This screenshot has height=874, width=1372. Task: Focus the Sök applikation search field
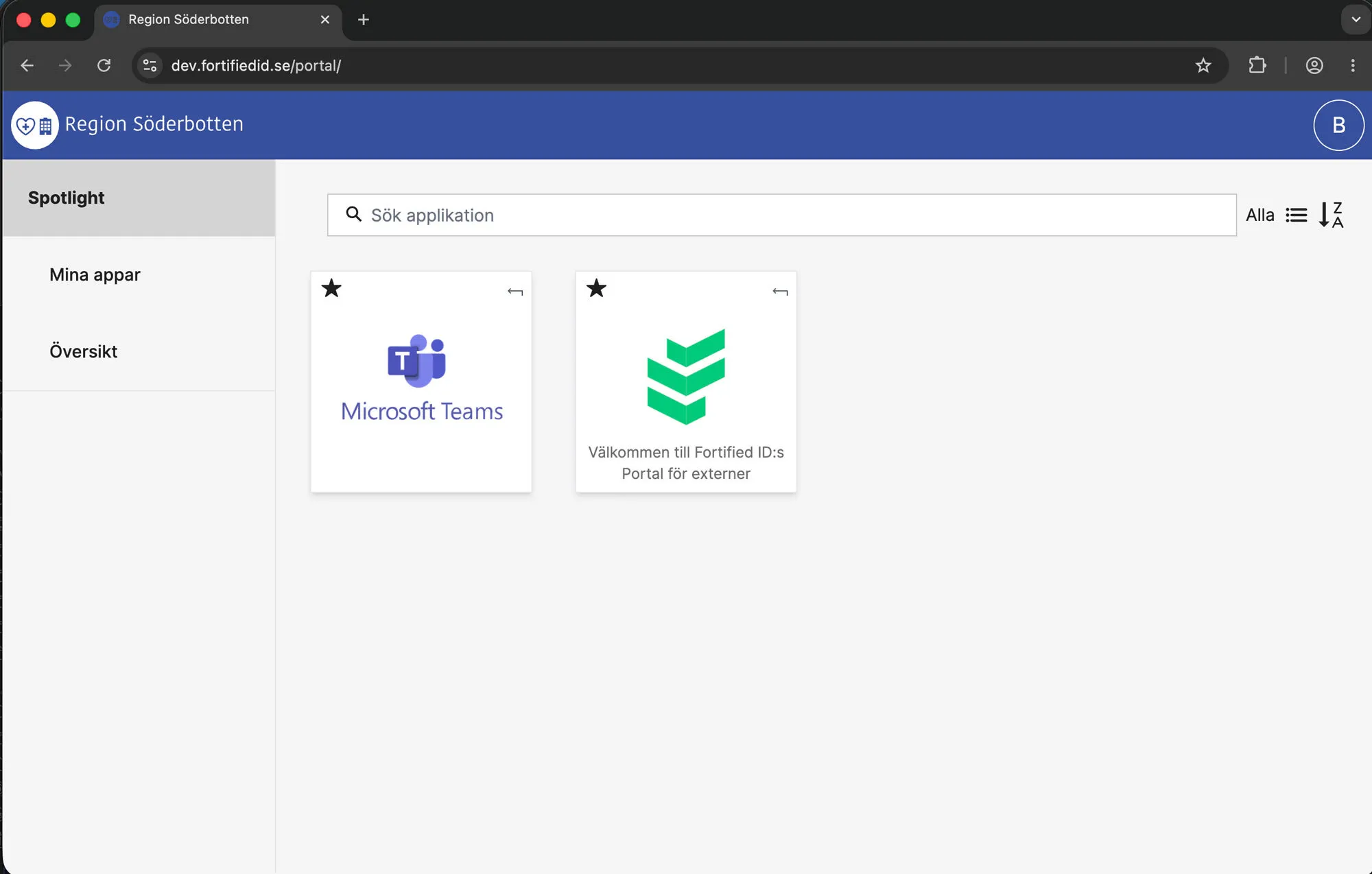click(x=782, y=215)
